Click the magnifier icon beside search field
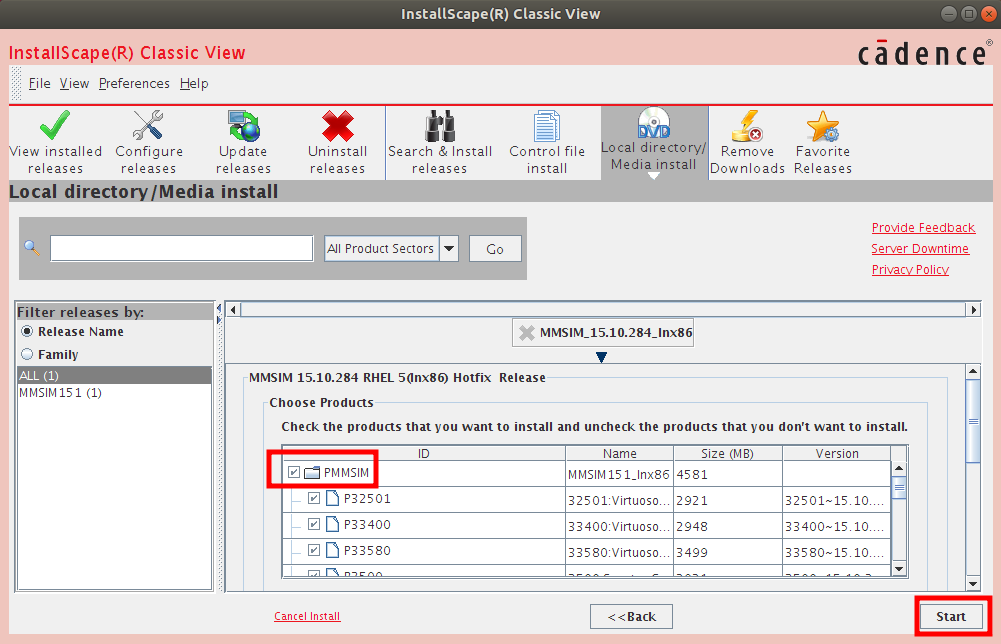Image resolution: width=1001 pixels, height=644 pixels. 32,248
